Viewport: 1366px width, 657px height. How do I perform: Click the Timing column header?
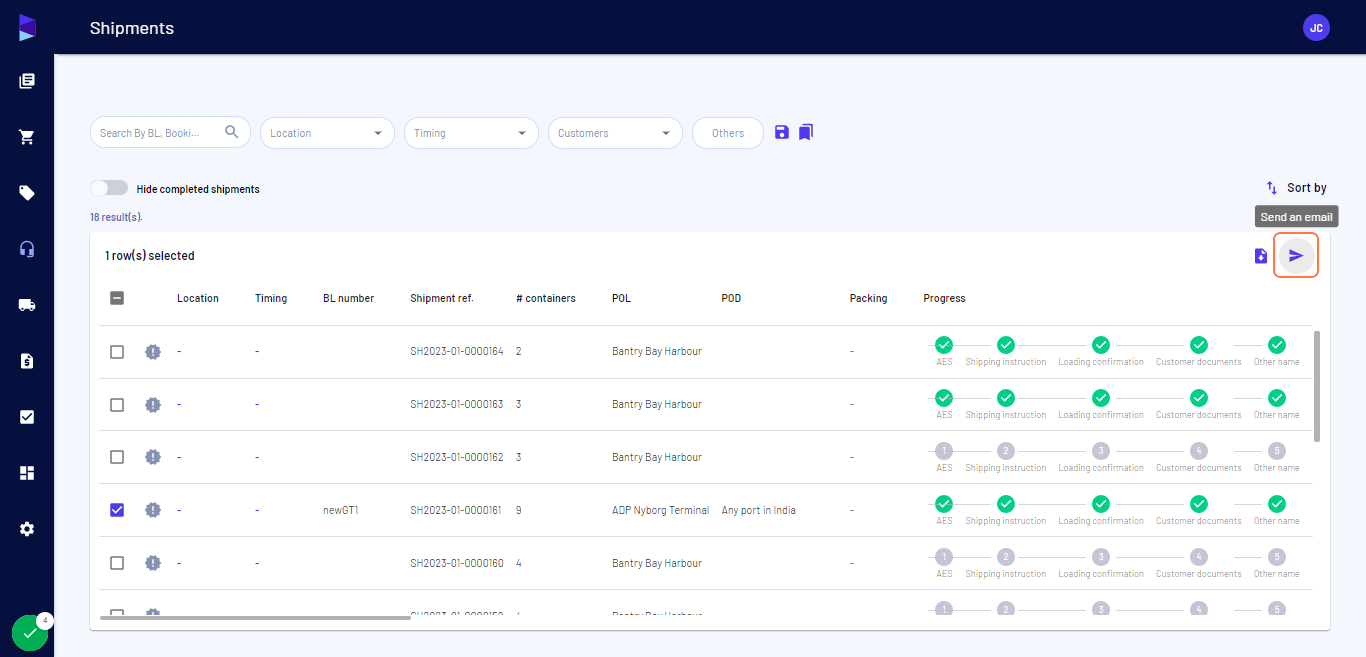(271, 298)
